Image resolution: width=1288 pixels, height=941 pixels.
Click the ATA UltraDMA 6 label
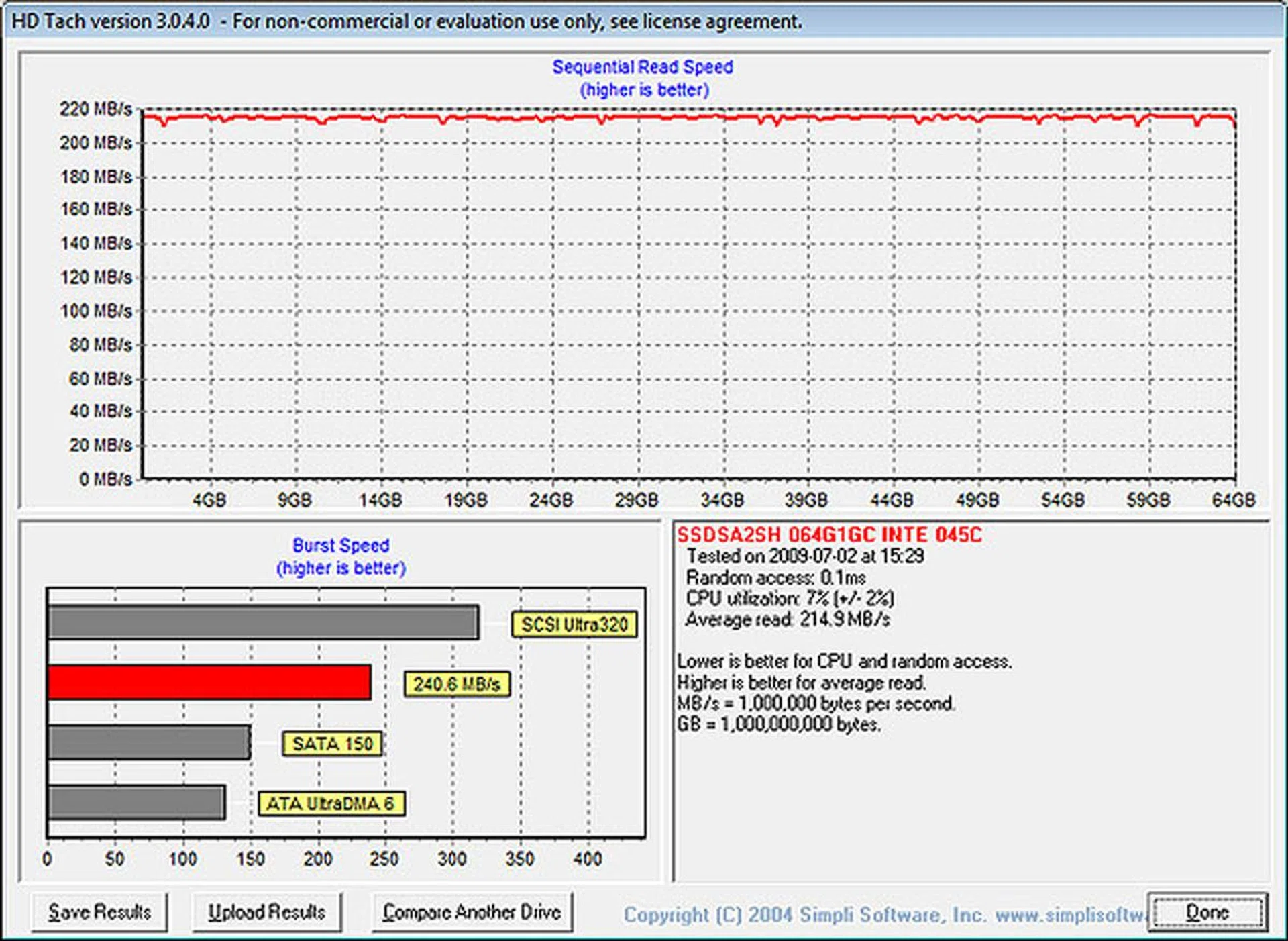pyautogui.click(x=331, y=803)
